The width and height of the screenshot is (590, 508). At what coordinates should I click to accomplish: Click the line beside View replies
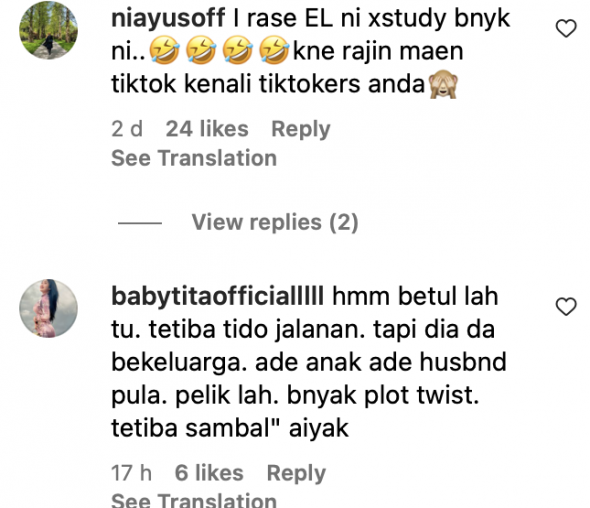click(x=140, y=223)
